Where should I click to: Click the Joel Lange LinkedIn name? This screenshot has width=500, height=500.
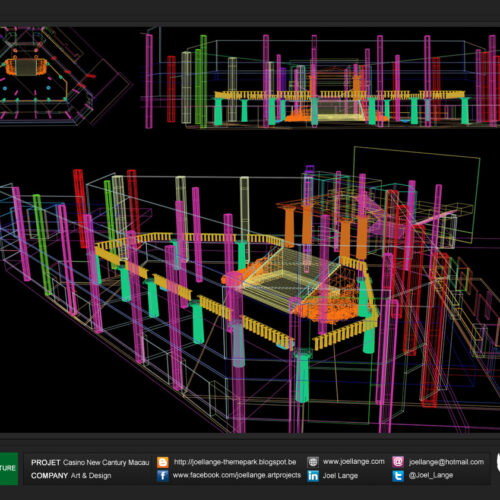(x=340, y=476)
